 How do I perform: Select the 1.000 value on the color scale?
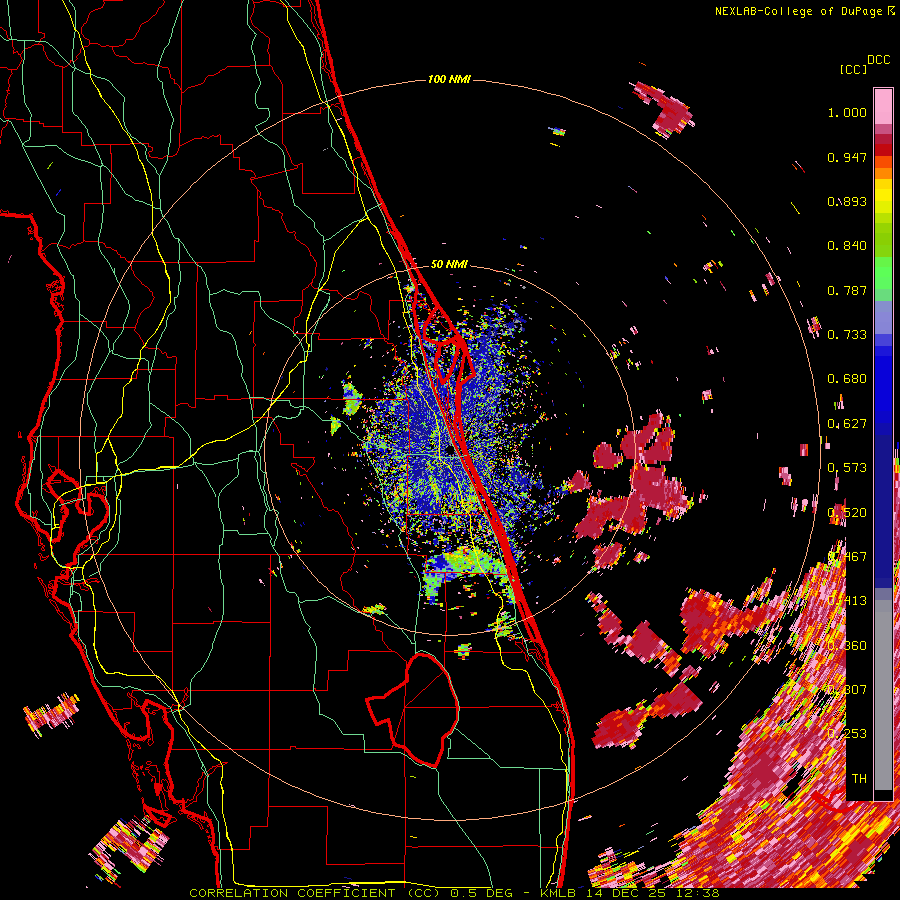(x=847, y=112)
